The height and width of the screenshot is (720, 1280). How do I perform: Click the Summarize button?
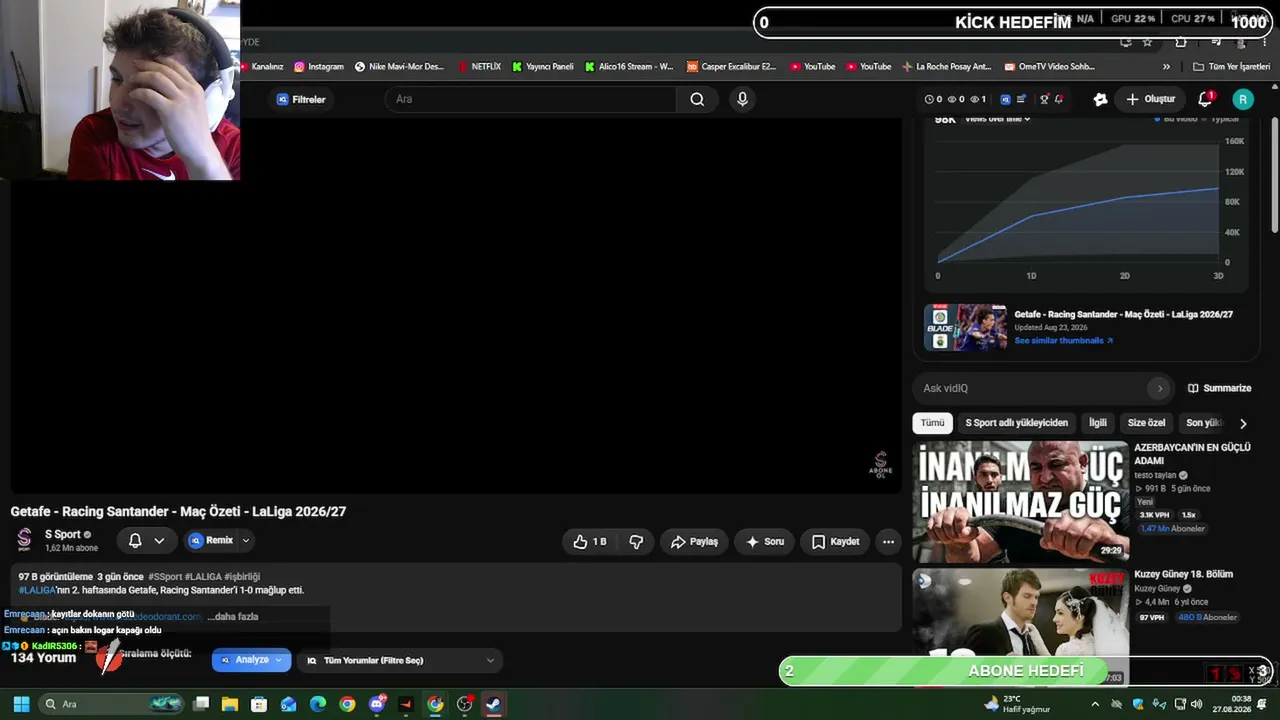click(1219, 388)
